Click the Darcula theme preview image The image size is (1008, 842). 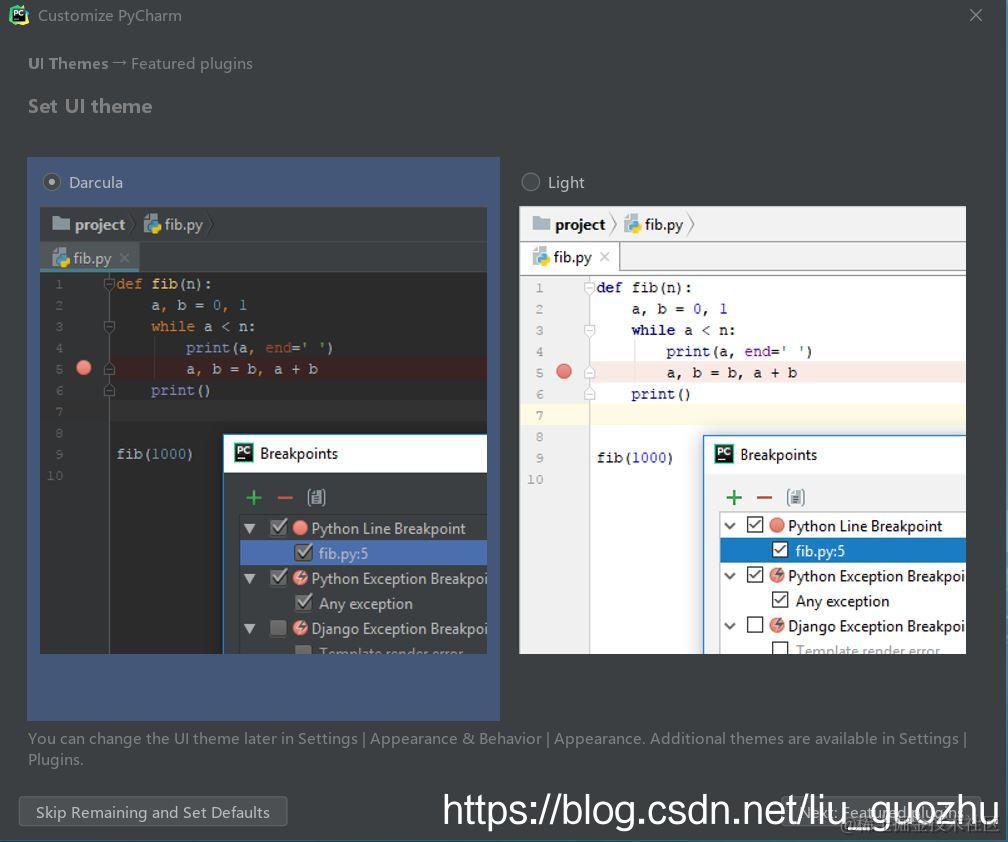tap(263, 430)
